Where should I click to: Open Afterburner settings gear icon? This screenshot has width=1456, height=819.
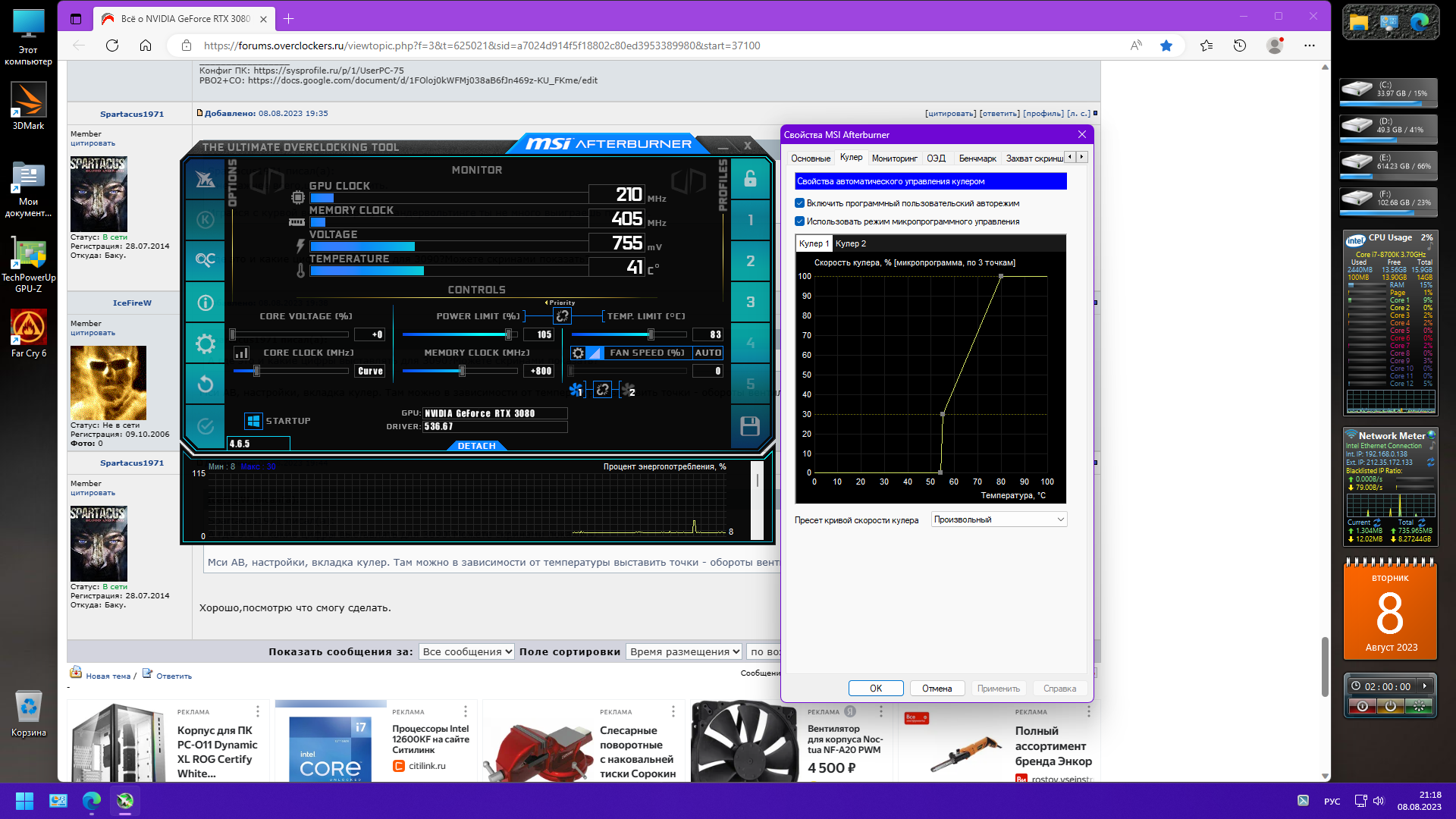[x=205, y=344]
